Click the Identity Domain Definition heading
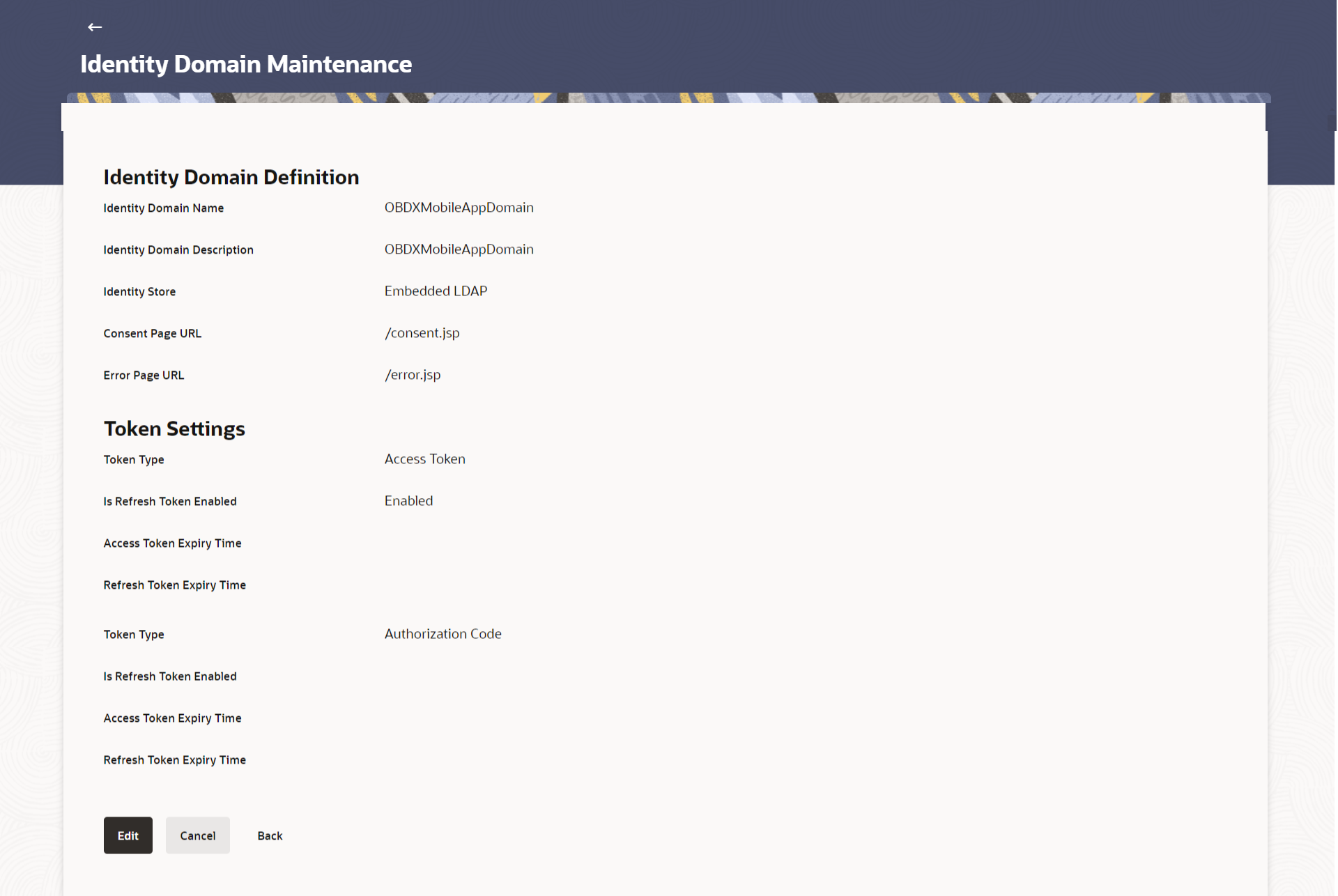1338x896 pixels. pos(231,177)
